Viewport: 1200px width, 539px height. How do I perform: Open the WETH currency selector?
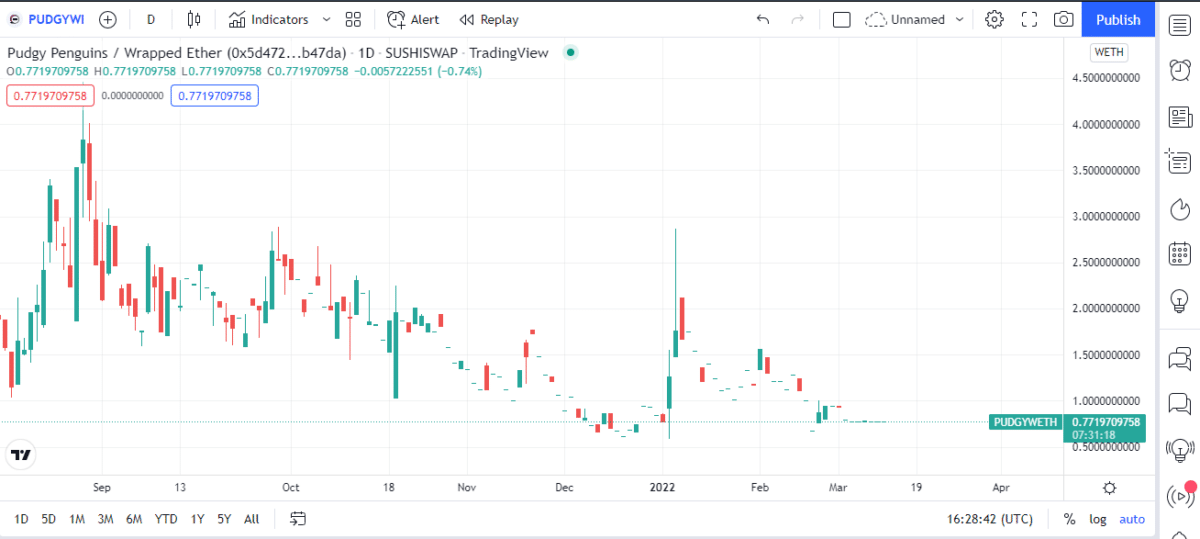tap(1108, 52)
